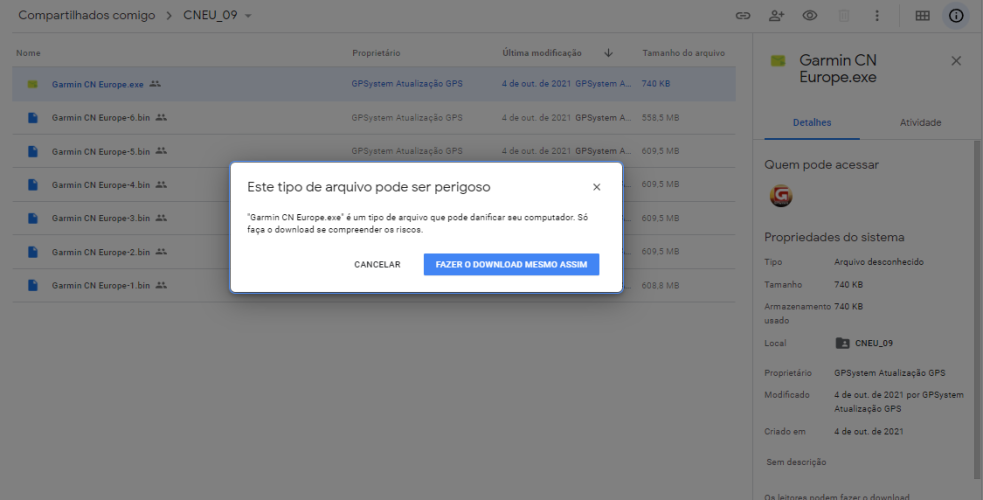Select the Garmin CN Europe.exe file row

[x=374, y=84]
